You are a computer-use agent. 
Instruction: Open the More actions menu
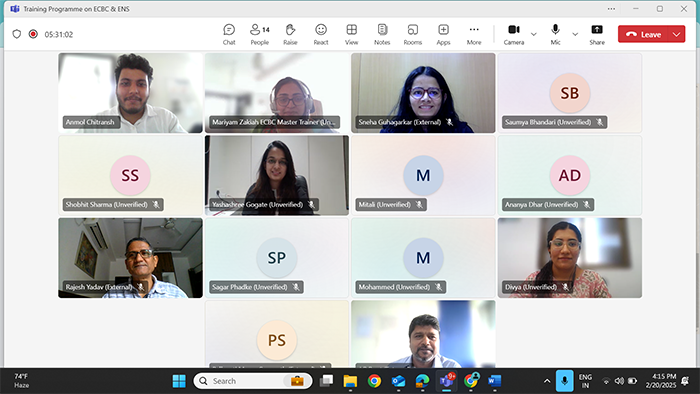[474, 34]
